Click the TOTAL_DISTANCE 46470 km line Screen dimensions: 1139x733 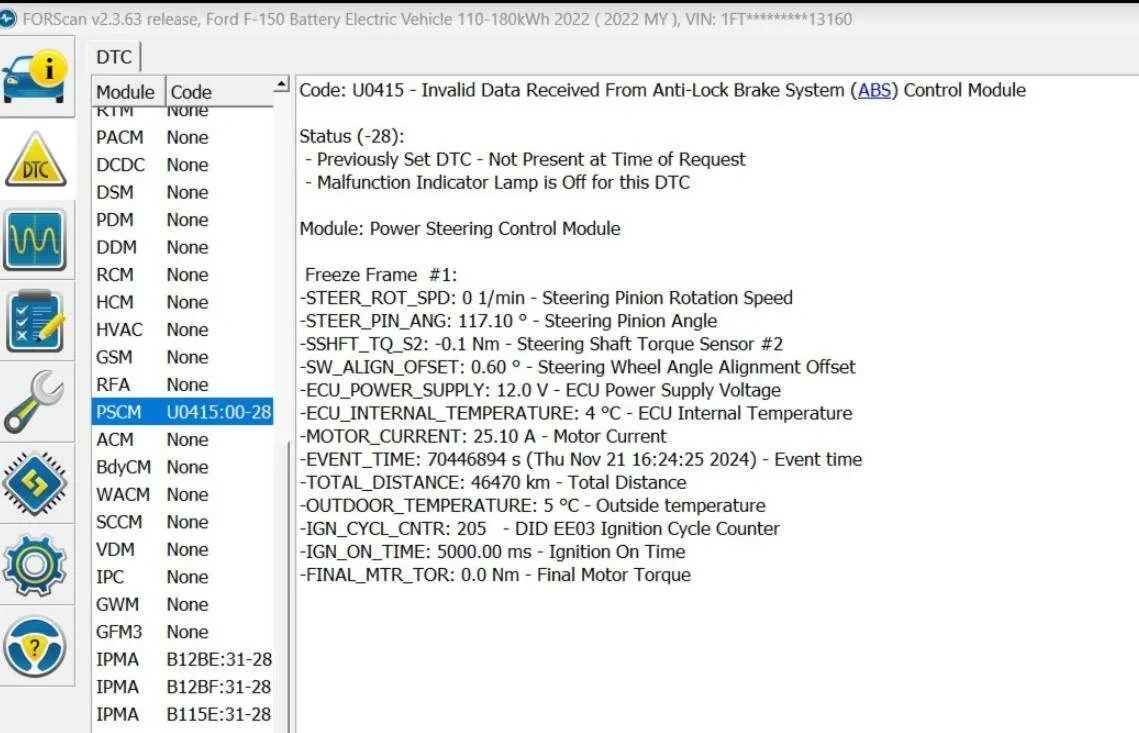(493, 482)
